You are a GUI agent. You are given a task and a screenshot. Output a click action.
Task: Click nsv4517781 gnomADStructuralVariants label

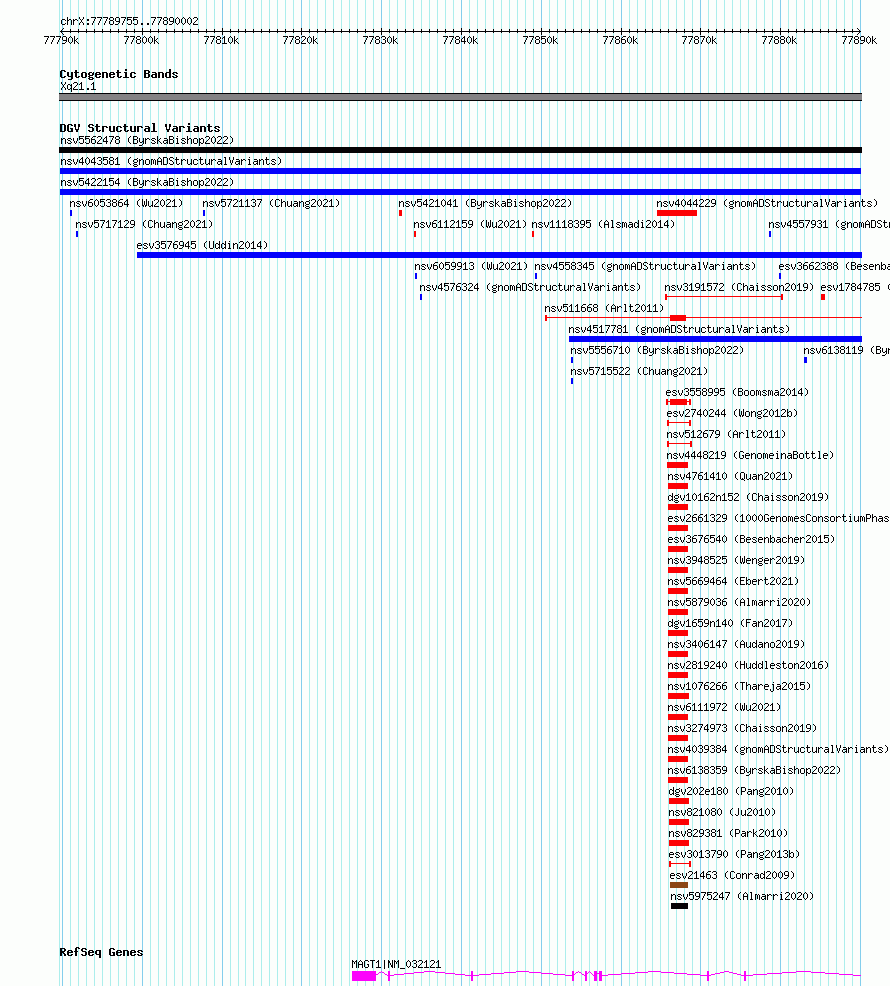pyautogui.click(x=679, y=330)
